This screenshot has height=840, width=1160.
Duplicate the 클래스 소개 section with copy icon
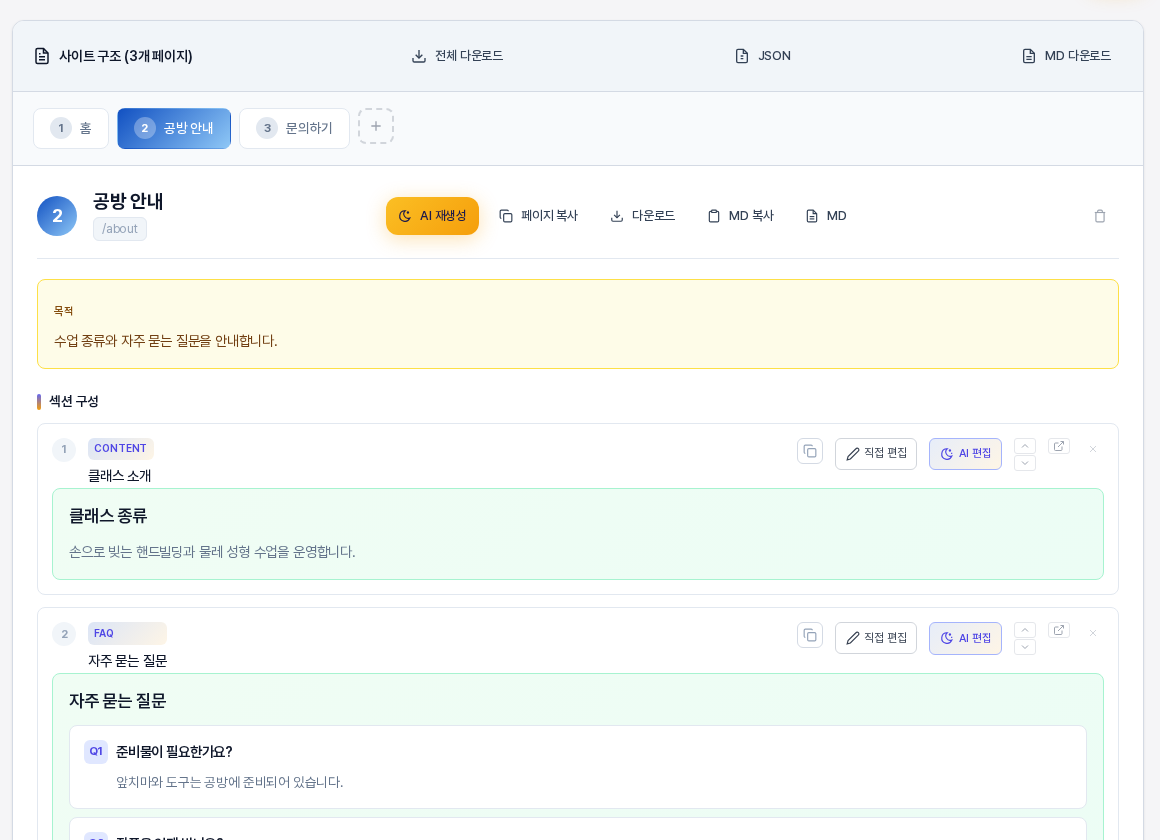click(x=810, y=451)
